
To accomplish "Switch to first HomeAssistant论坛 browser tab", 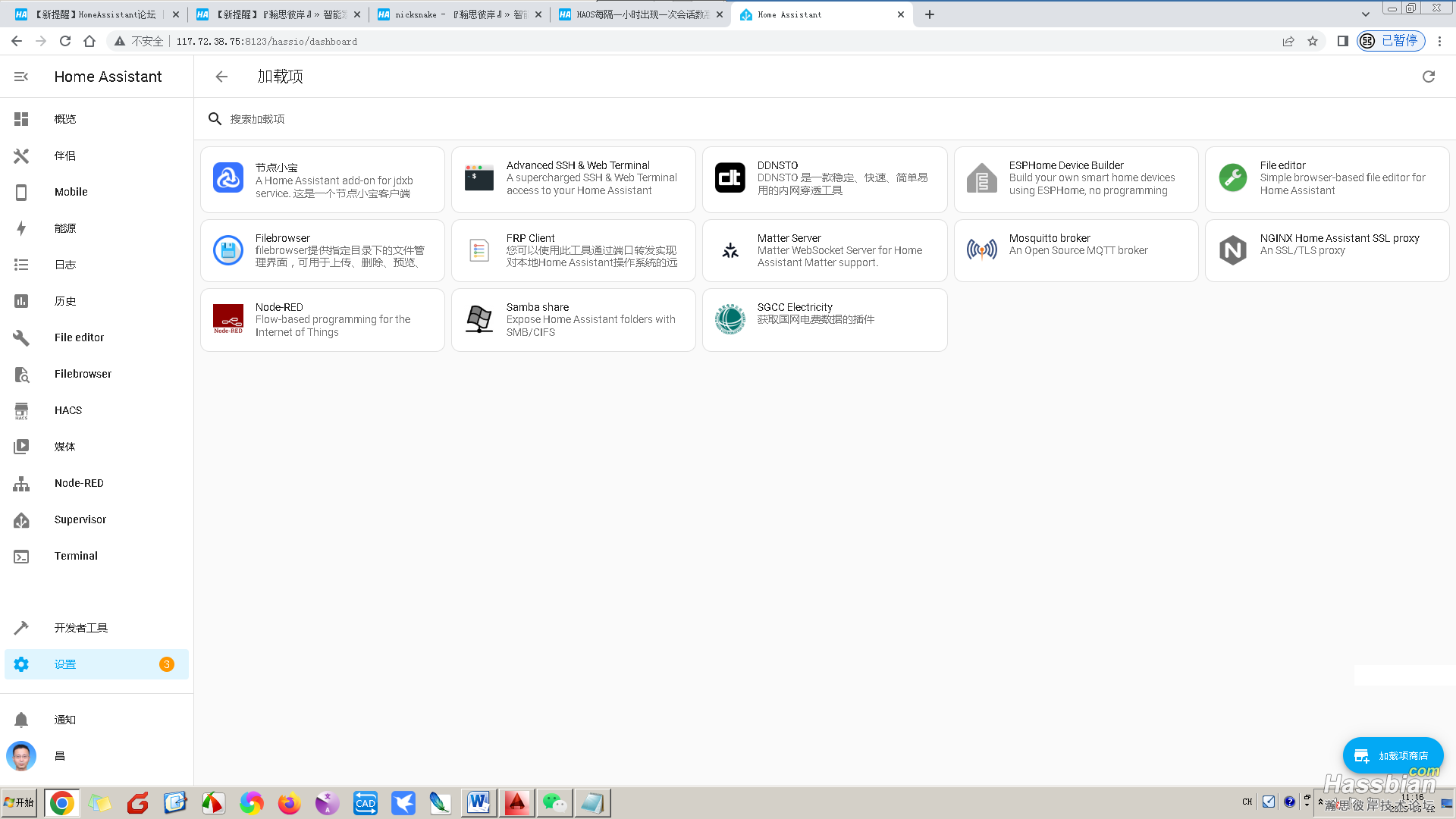I will [x=96, y=14].
